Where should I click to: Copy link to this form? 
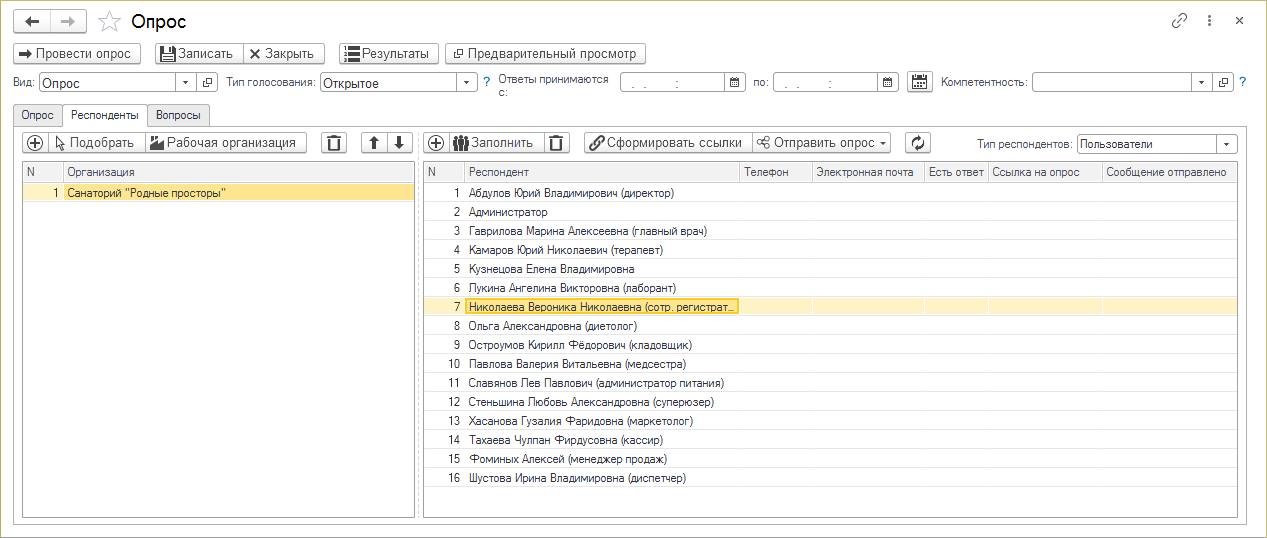tap(1180, 21)
